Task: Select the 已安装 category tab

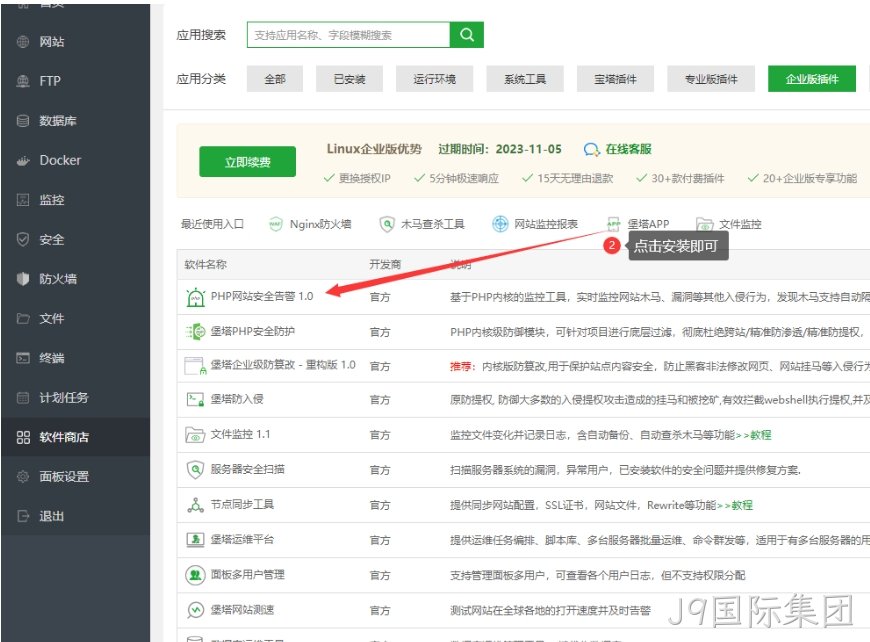Action: 350,79
